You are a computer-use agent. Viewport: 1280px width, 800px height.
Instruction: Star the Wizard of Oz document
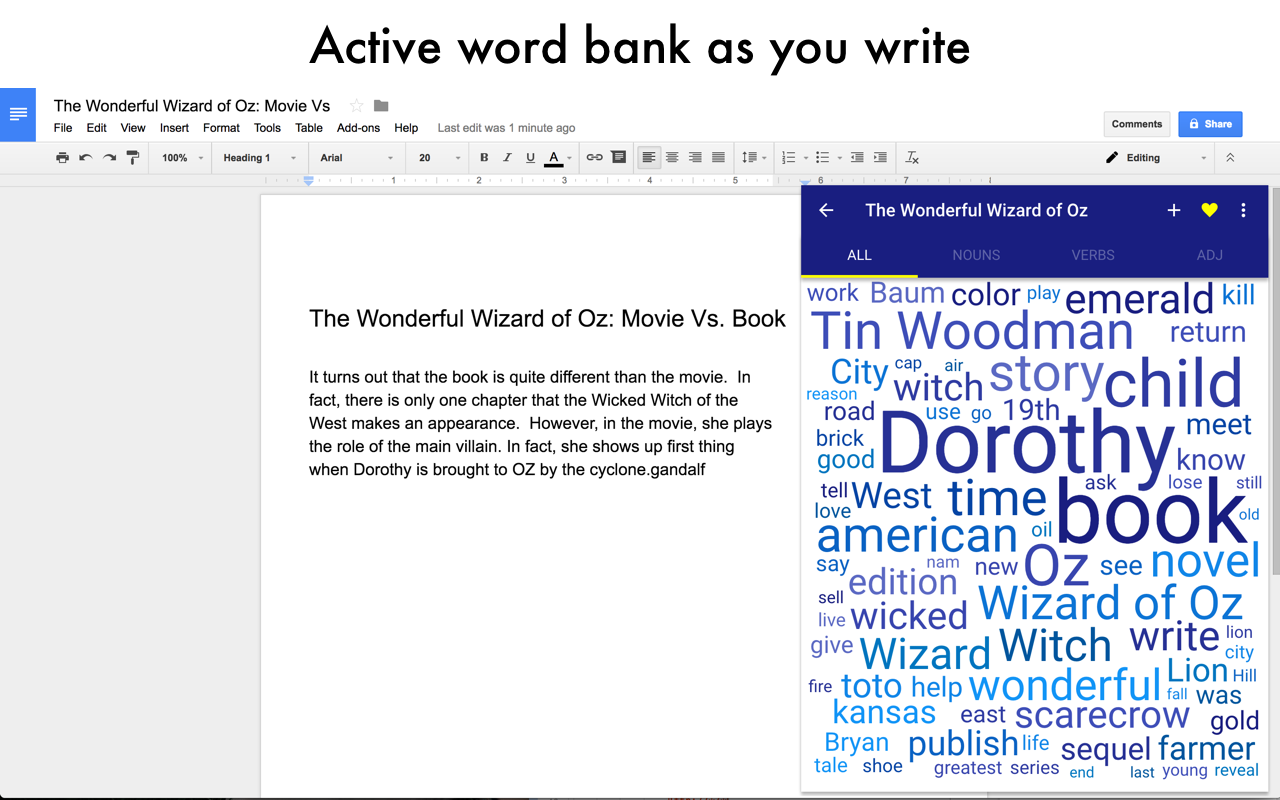point(355,104)
